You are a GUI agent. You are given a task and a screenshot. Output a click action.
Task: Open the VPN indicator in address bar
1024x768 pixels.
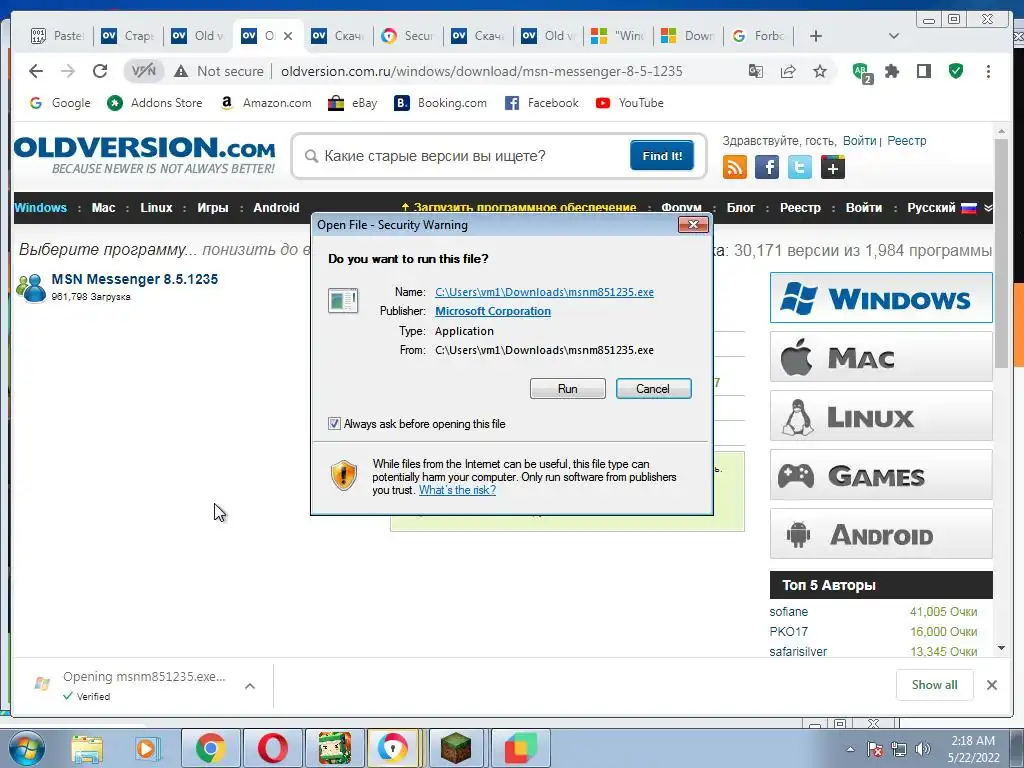click(144, 71)
